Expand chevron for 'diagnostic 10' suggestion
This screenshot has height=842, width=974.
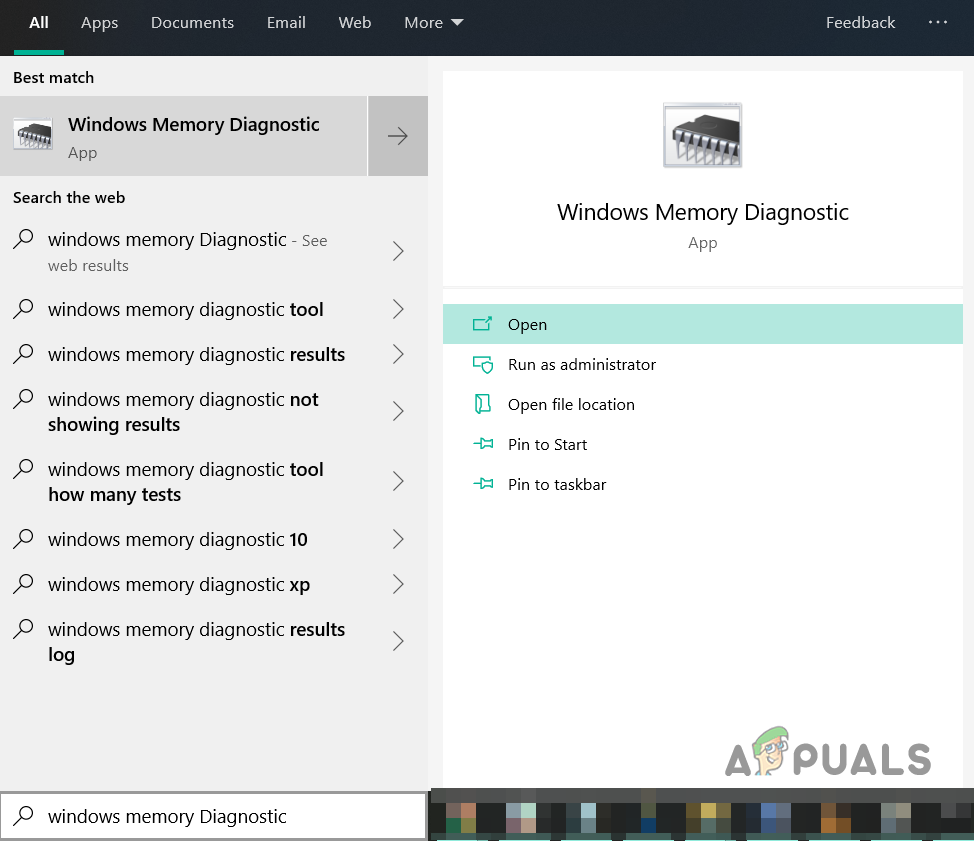(x=398, y=539)
